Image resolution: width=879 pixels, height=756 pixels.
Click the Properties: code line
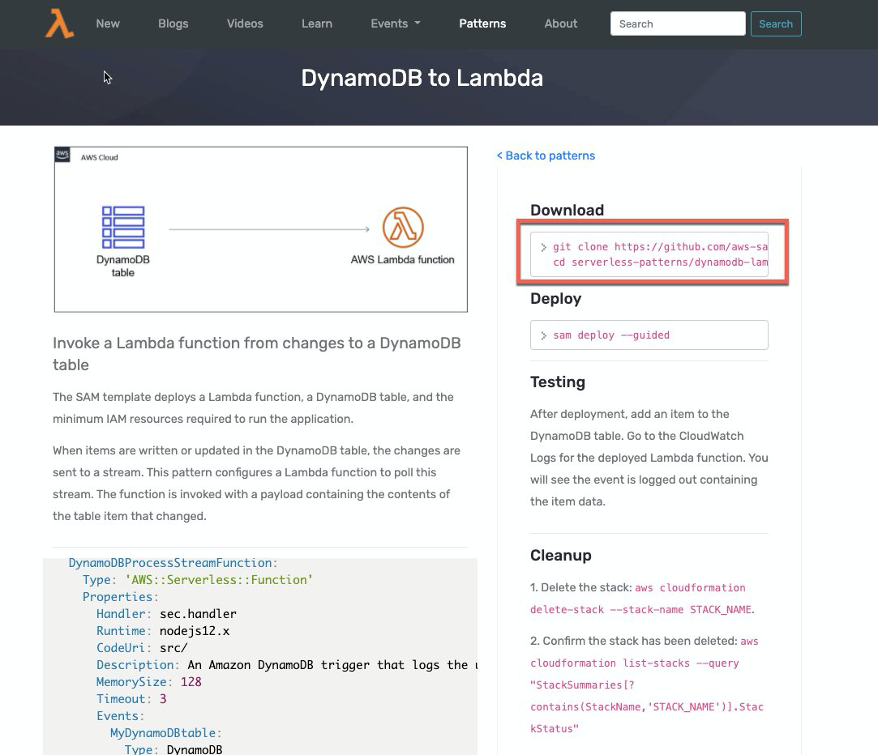121,597
